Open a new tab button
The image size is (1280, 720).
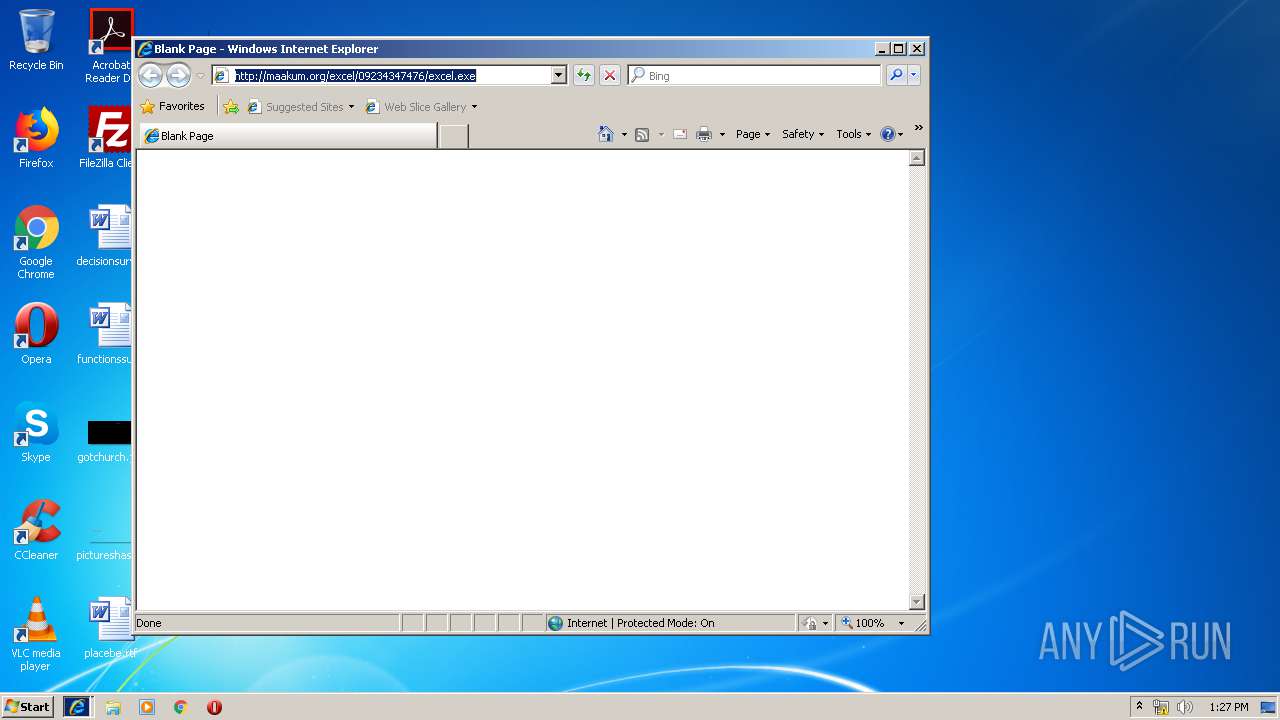coord(454,136)
